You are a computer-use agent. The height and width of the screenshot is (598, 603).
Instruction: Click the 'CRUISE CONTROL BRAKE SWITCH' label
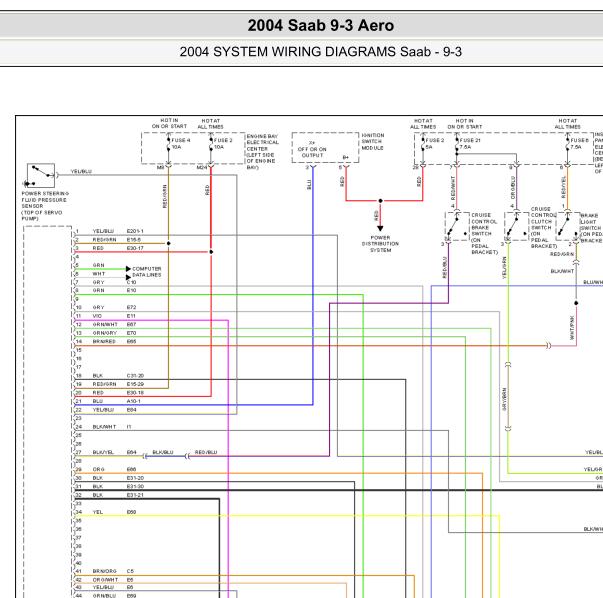point(485,233)
